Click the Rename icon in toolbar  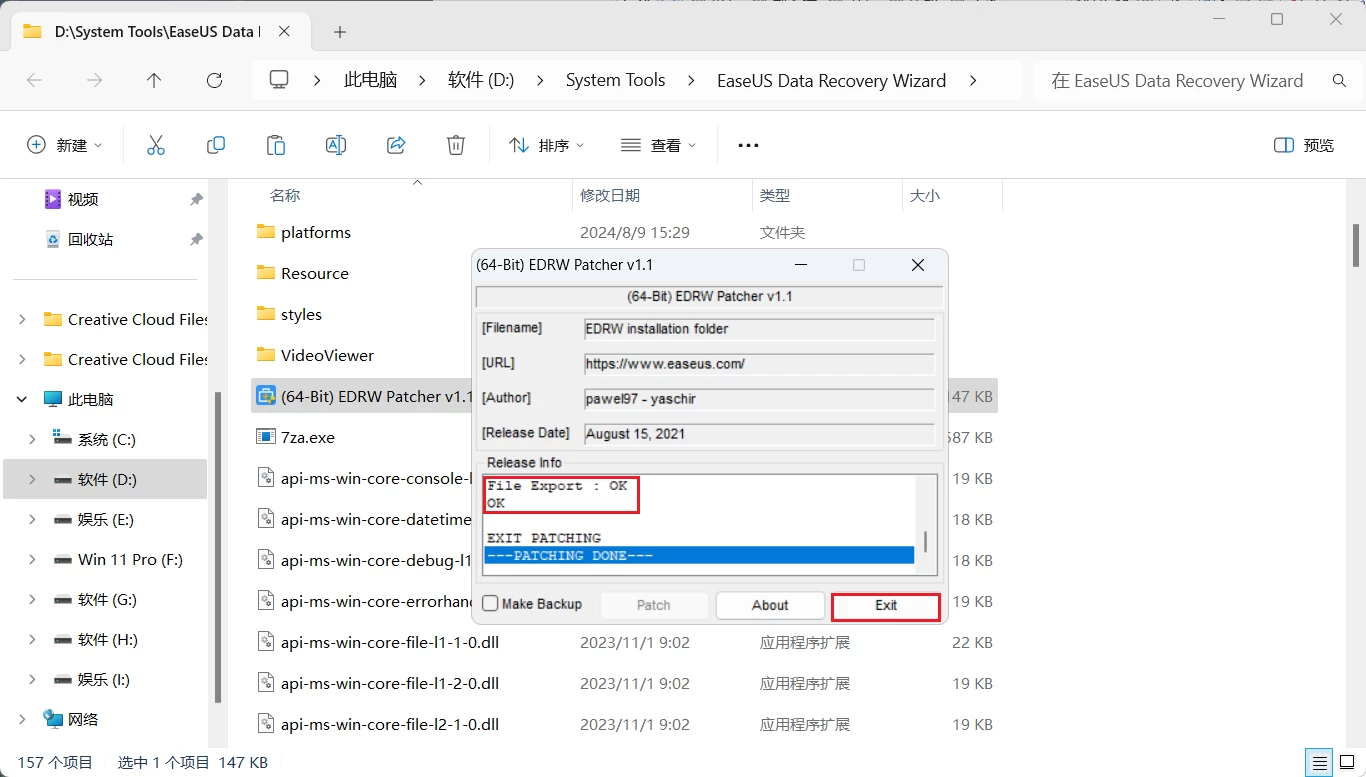click(x=336, y=145)
